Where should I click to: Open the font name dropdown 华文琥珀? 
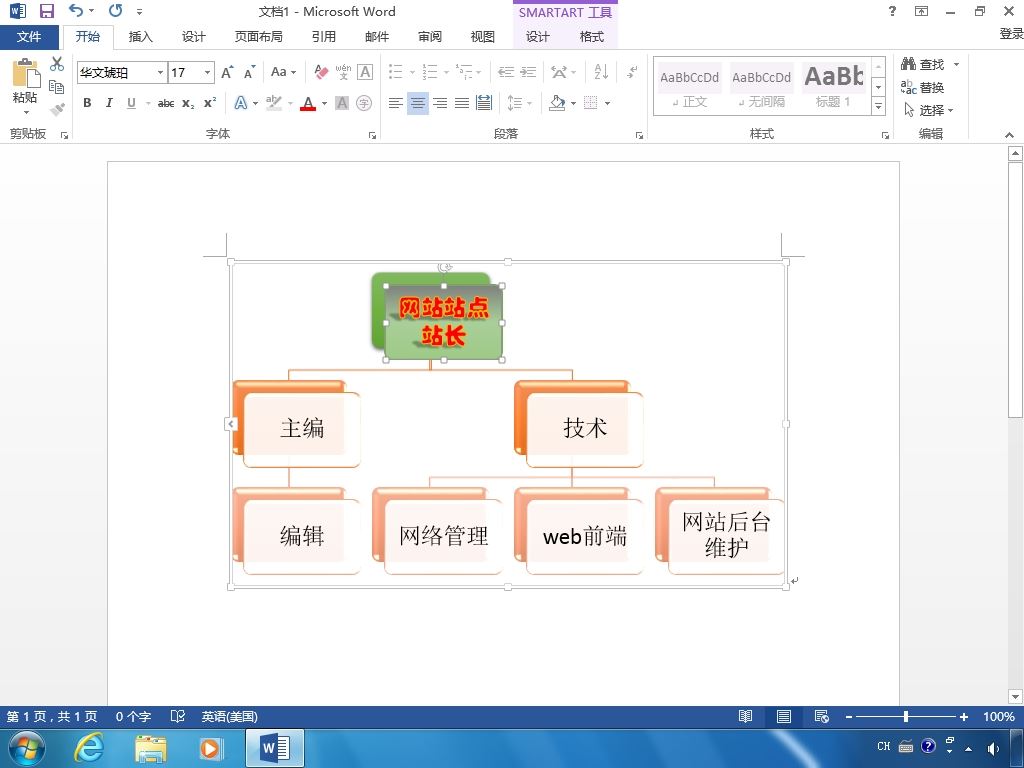[x=122, y=72]
